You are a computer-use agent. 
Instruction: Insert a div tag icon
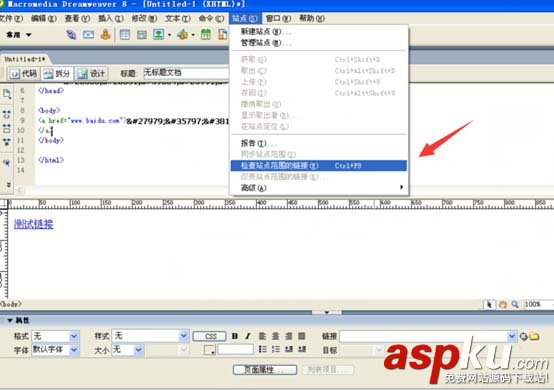(142, 35)
